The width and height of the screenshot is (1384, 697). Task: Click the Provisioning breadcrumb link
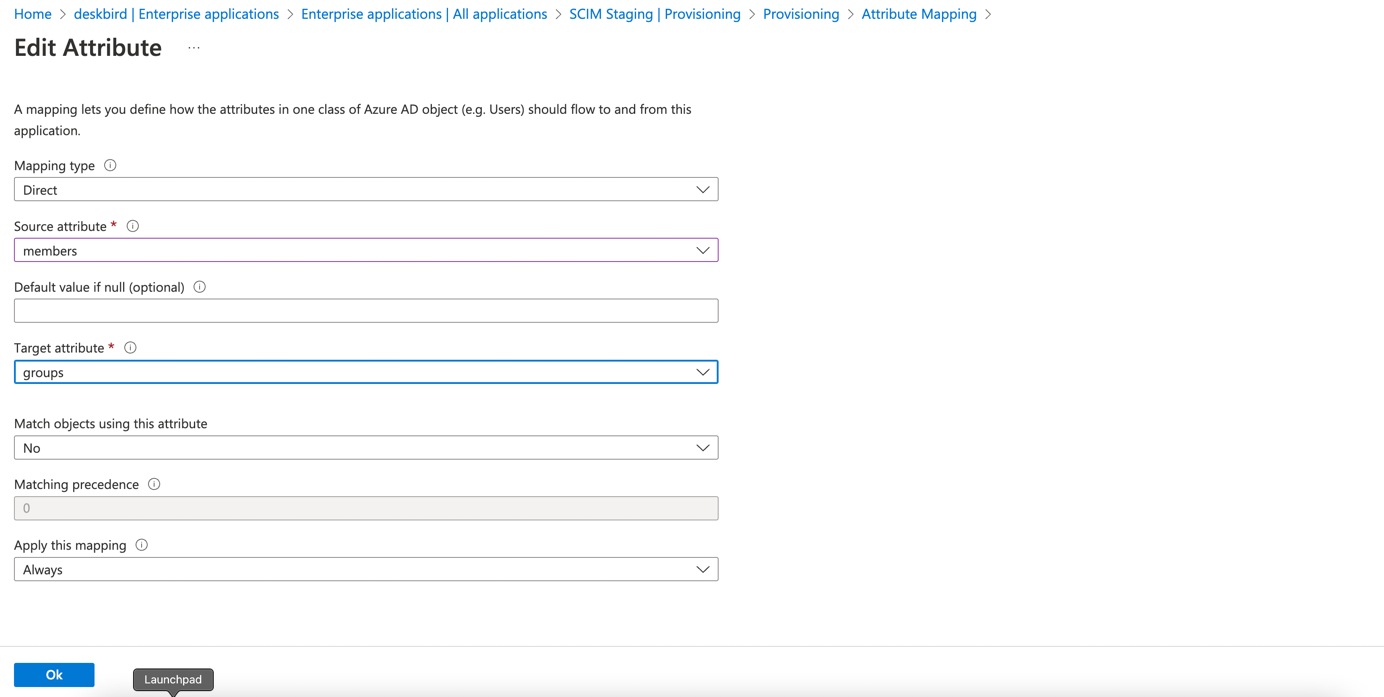pos(801,14)
